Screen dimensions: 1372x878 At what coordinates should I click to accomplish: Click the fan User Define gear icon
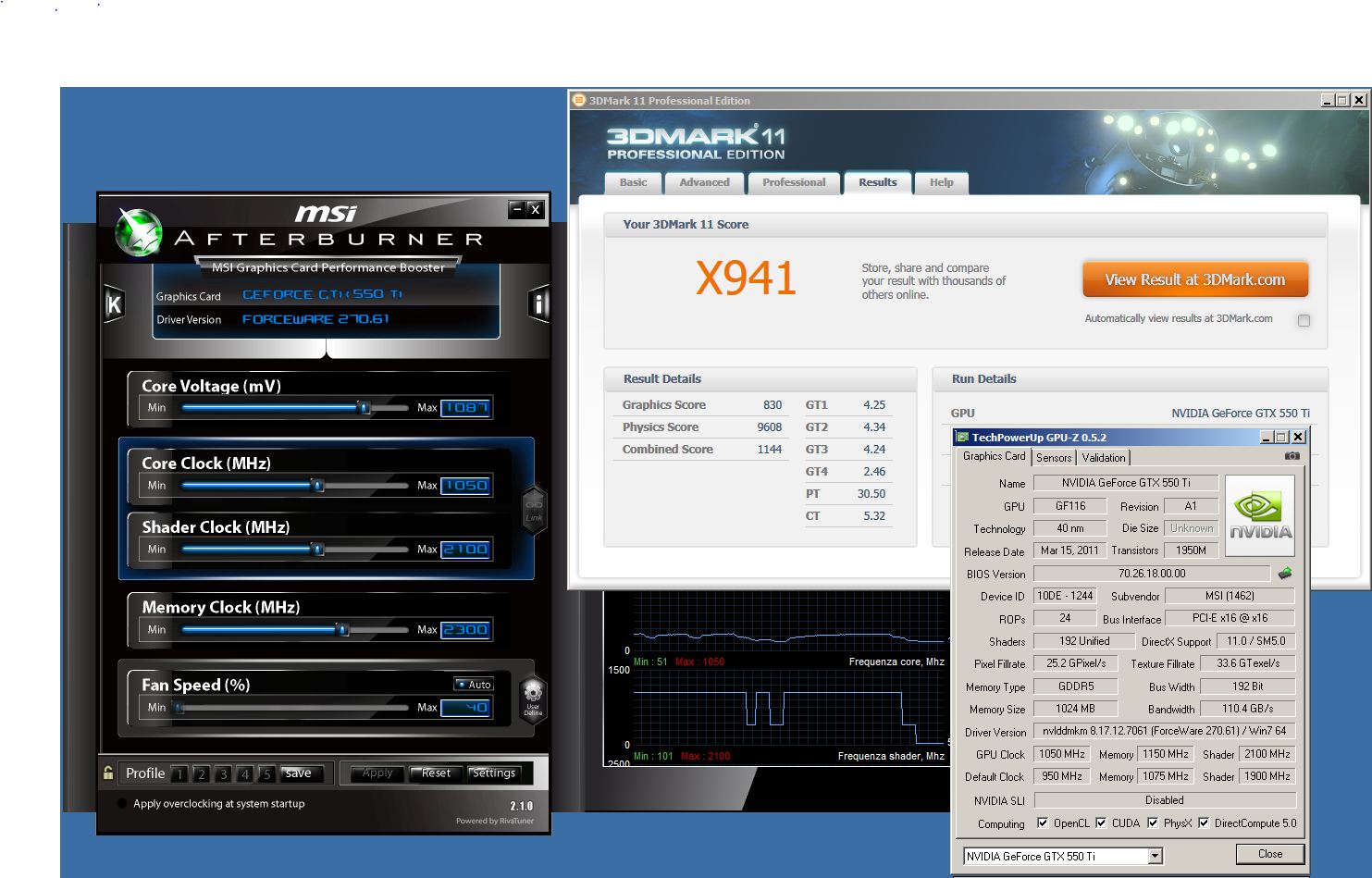pos(533,697)
